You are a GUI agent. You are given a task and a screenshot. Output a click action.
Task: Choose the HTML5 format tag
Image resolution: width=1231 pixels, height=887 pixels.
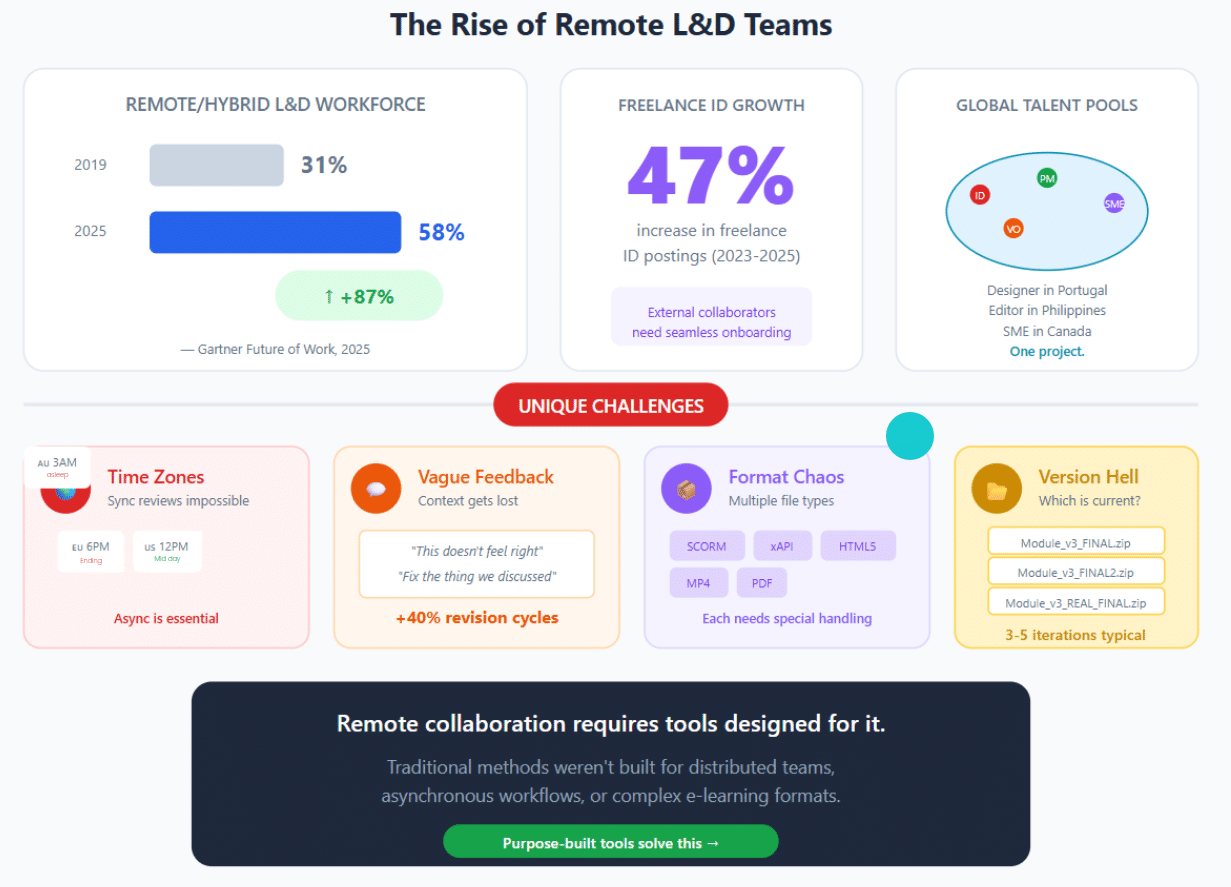pyautogui.click(x=857, y=546)
